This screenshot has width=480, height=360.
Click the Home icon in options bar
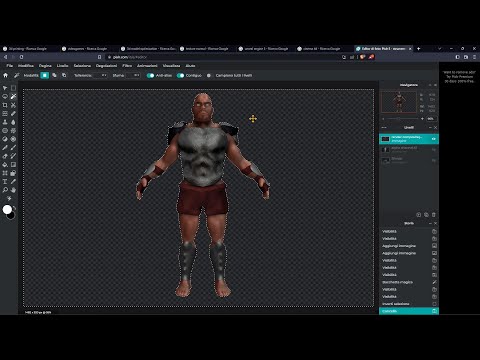click(x=5, y=75)
